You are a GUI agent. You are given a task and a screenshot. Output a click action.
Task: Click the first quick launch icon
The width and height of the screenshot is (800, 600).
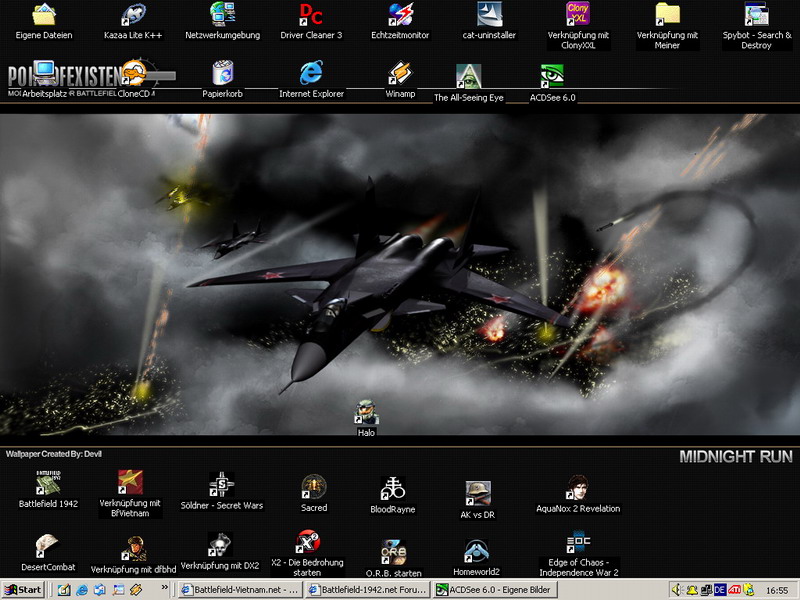64,590
